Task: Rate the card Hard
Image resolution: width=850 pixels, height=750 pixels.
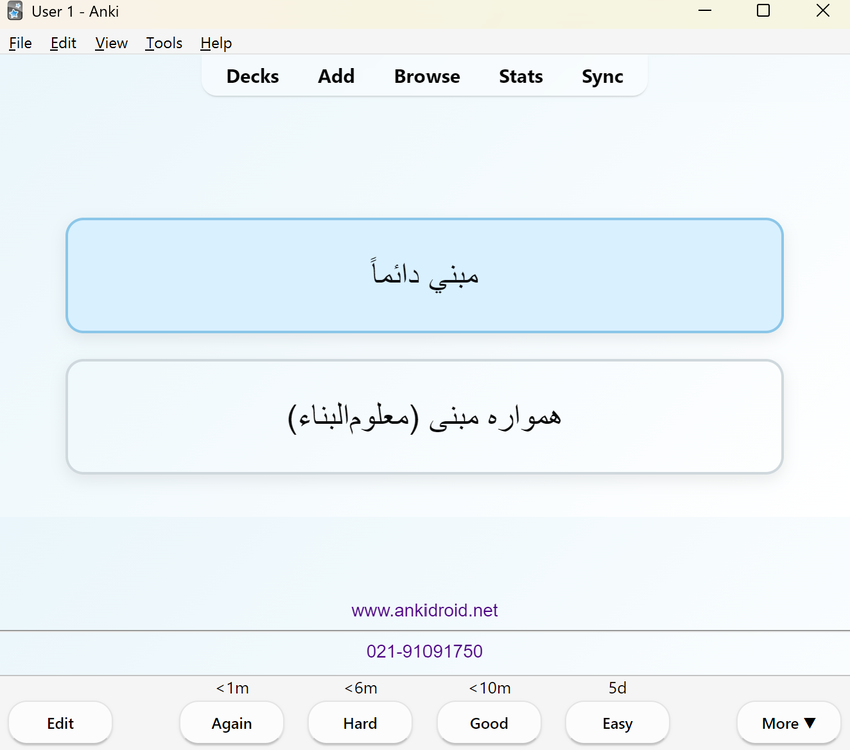Action: 360,723
